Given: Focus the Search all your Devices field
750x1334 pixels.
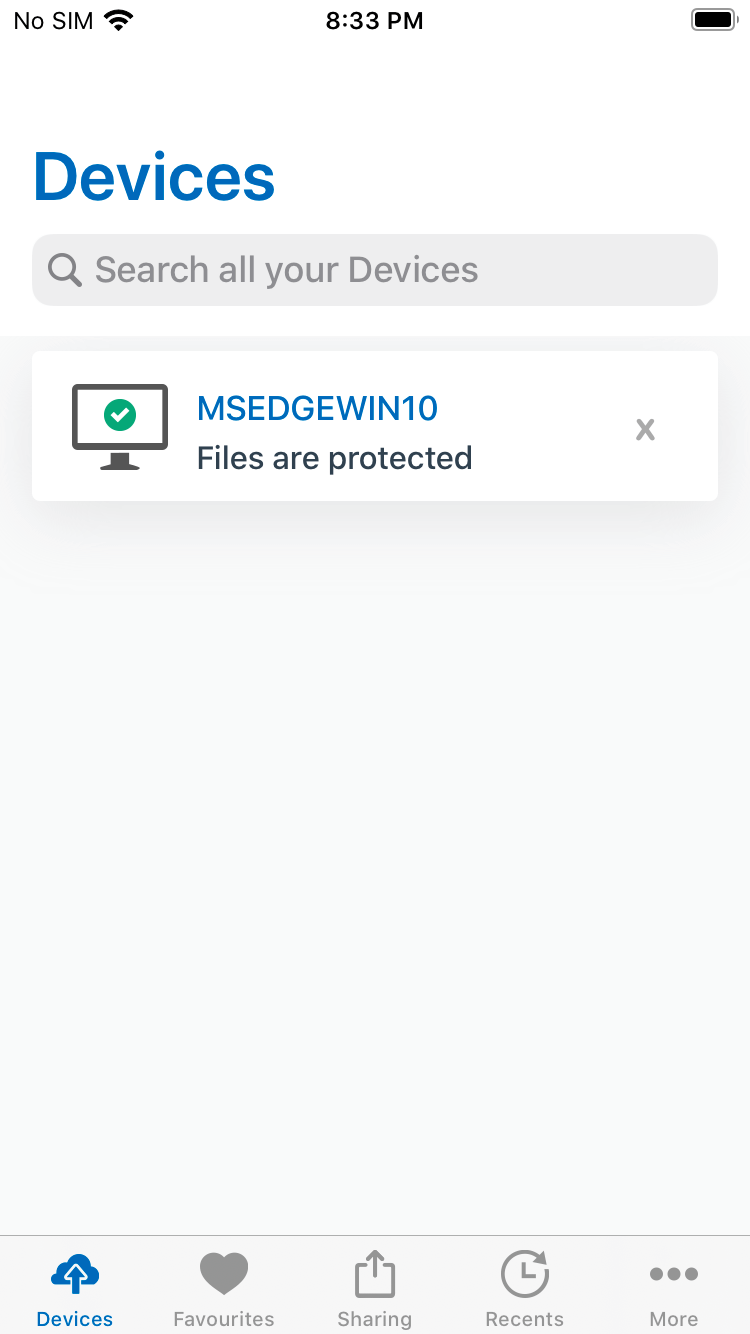Looking at the screenshot, I should [x=375, y=270].
